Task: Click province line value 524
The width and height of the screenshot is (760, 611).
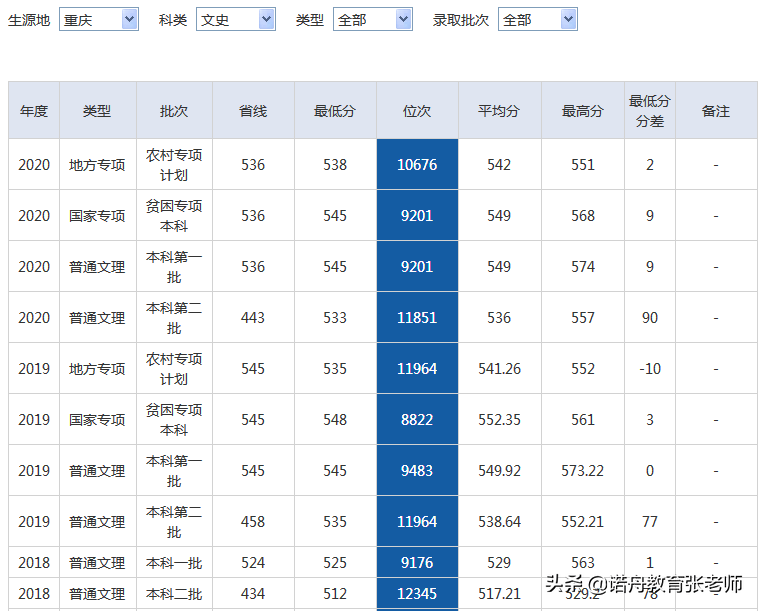Action: 253,563
